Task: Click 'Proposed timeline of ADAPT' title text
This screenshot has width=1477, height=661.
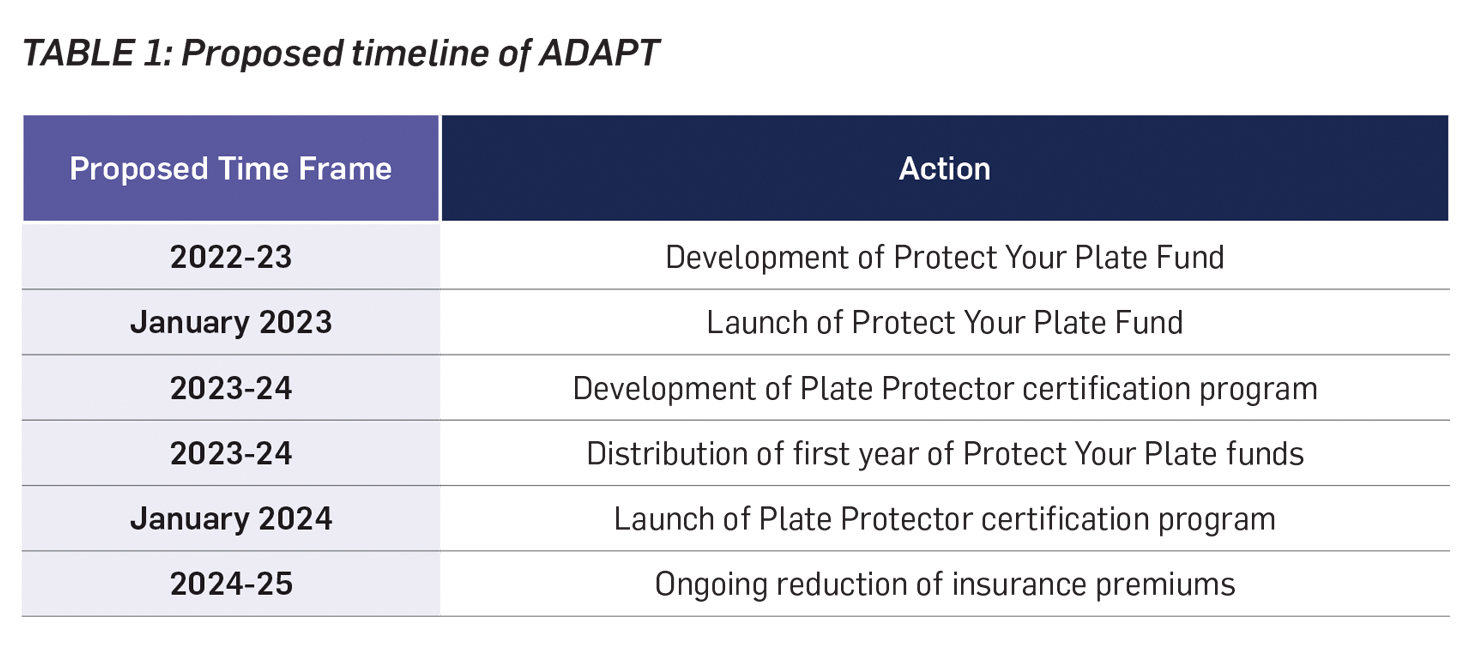Action: click(420, 53)
